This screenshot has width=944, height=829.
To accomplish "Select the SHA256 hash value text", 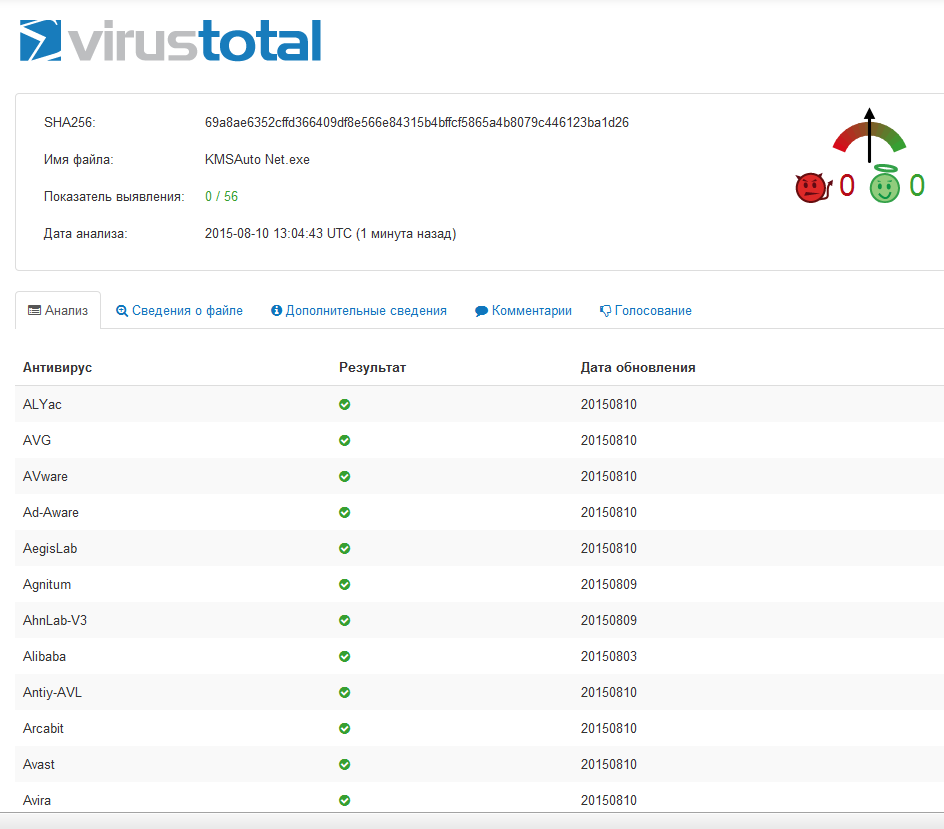I will click(416, 123).
